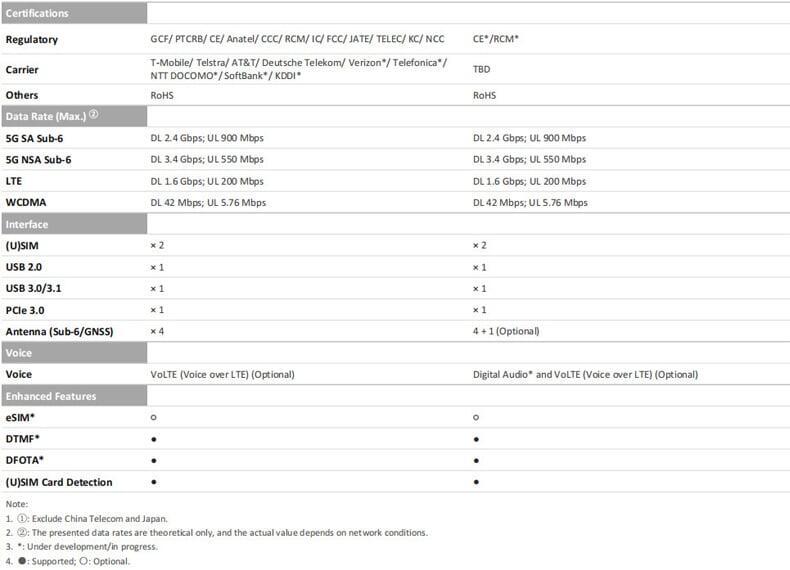This screenshot has height=570, width=790.
Task: Click the circled 2 footnote marker beside Data Rate
Action: tap(94, 114)
